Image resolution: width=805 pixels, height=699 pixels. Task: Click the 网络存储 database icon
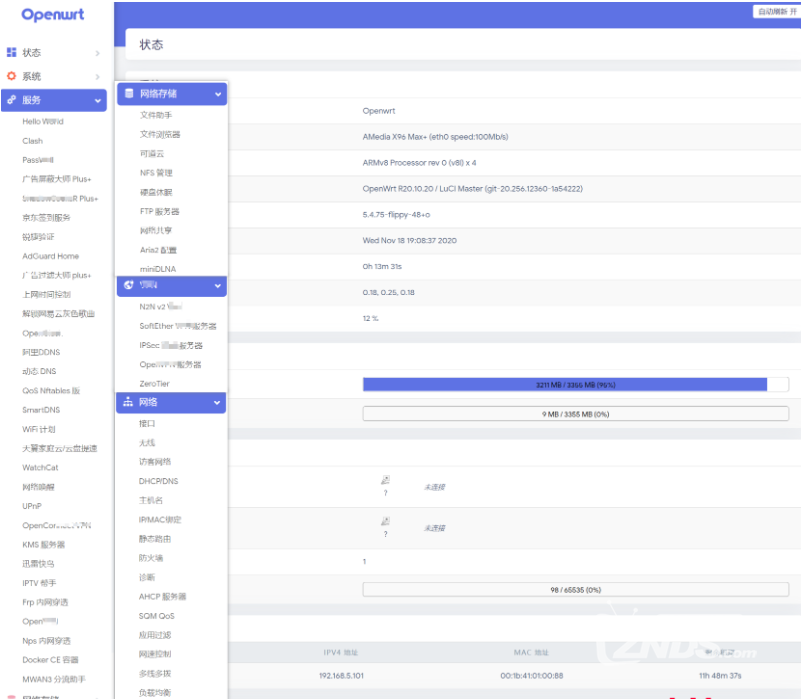click(128, 94)
